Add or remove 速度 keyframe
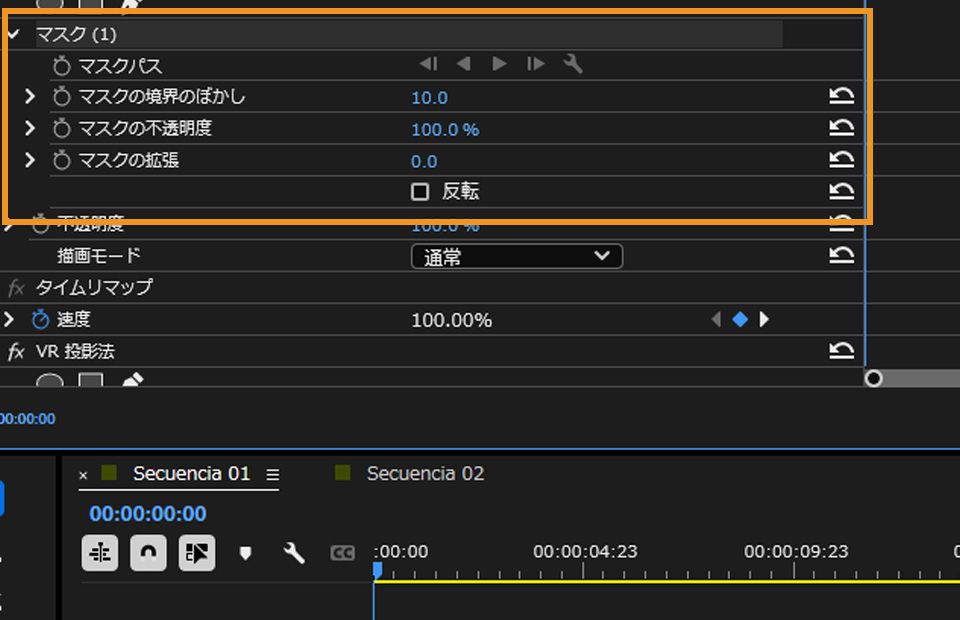Viewport: 960px width, 620px height. [x=740, y=319]
